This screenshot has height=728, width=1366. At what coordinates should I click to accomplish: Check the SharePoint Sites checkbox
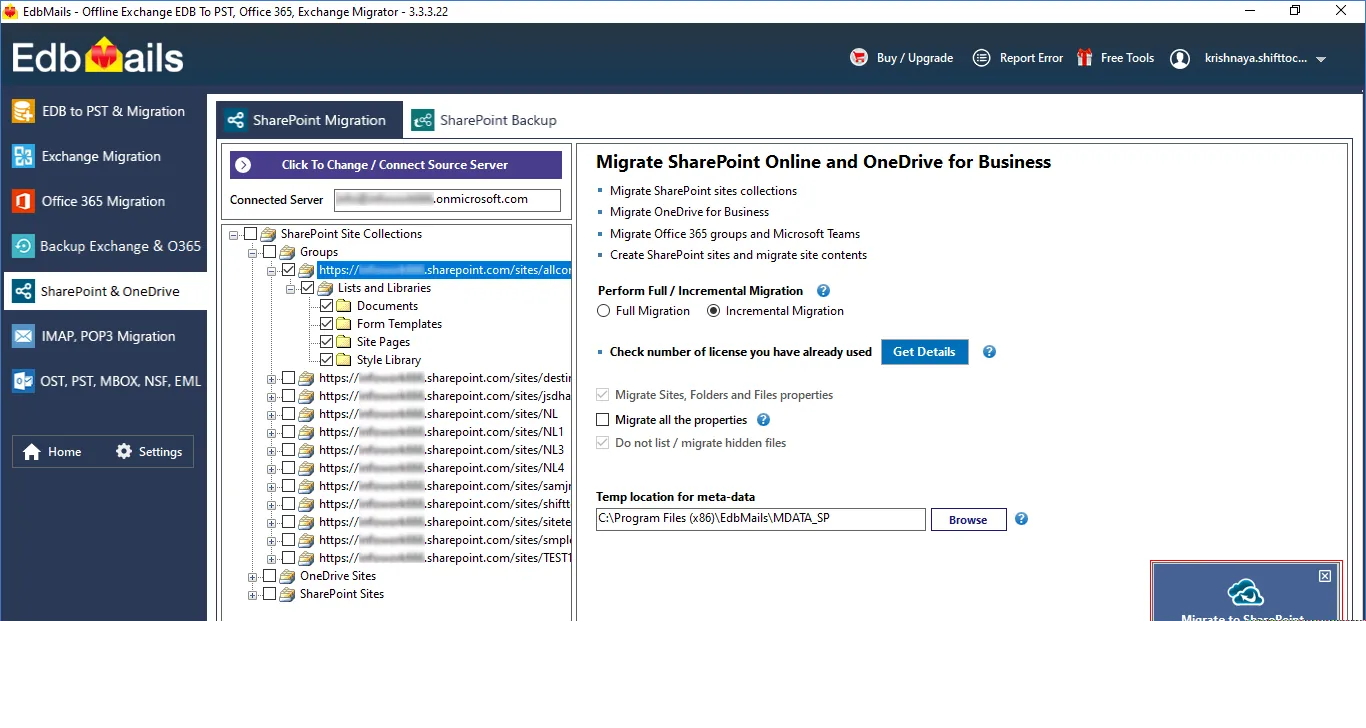point(269,594)
